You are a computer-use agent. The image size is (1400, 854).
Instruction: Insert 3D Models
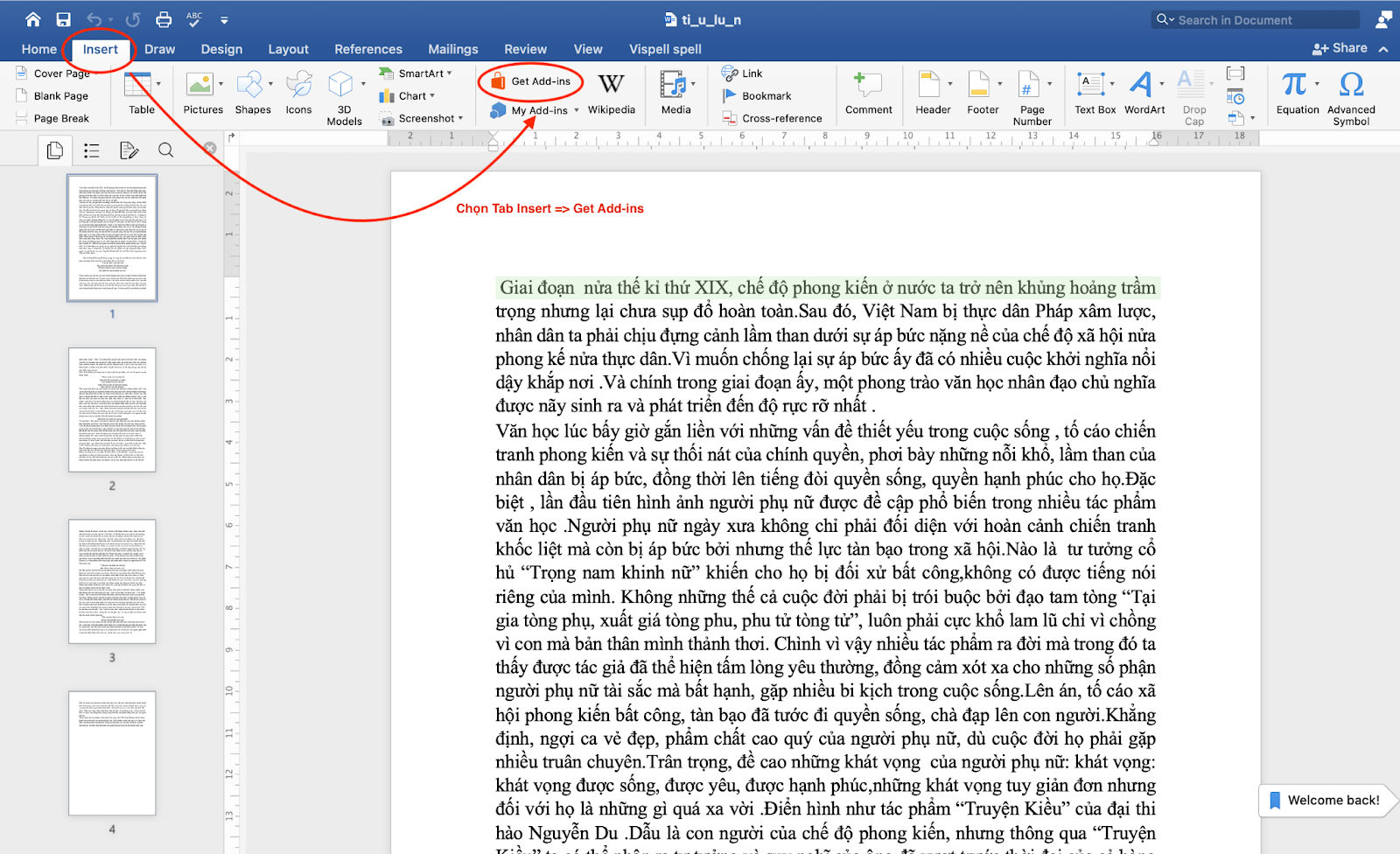pos(344,98)
